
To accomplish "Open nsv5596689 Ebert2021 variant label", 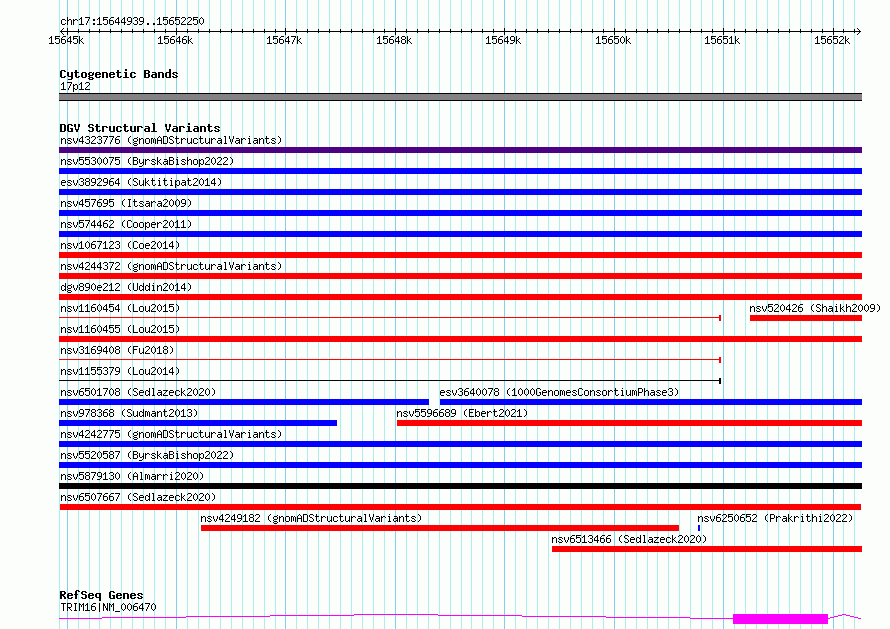I will (x=462, y=413).
